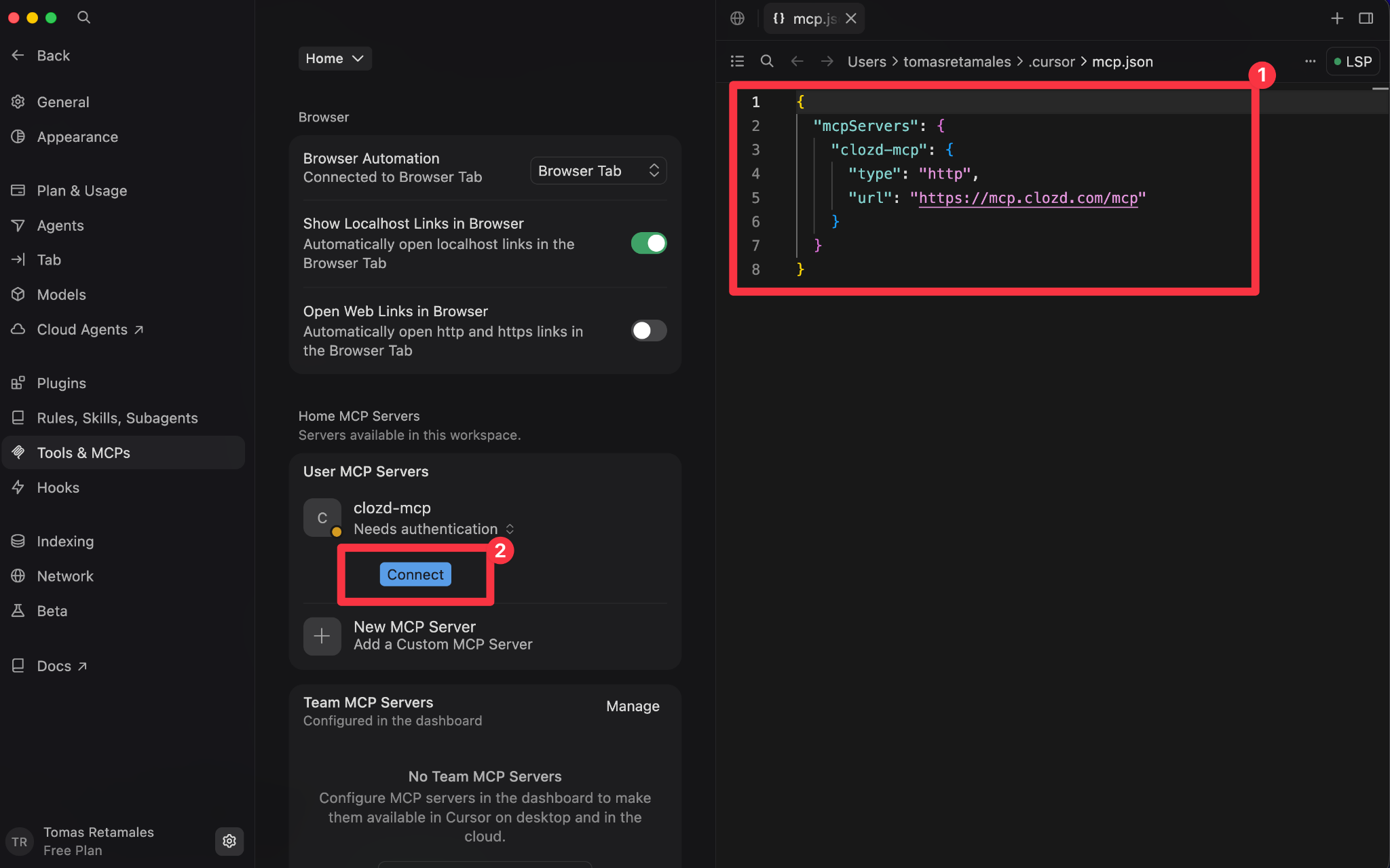Click the plus icon for New MCP Server
The height and width of the screenshot is (868, 1390).
pos(322,636)
